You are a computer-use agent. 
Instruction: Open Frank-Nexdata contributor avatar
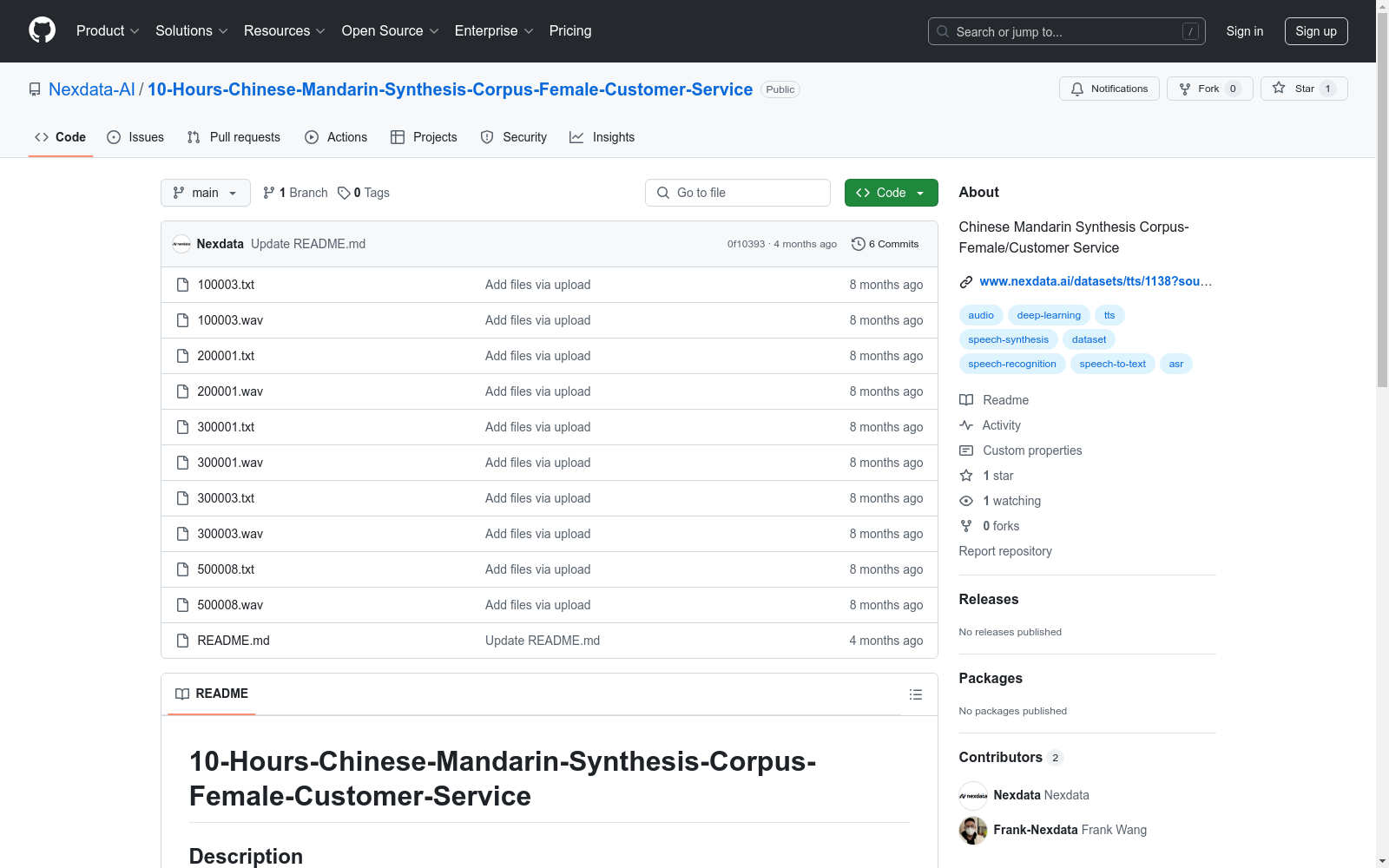click(973, 831)
